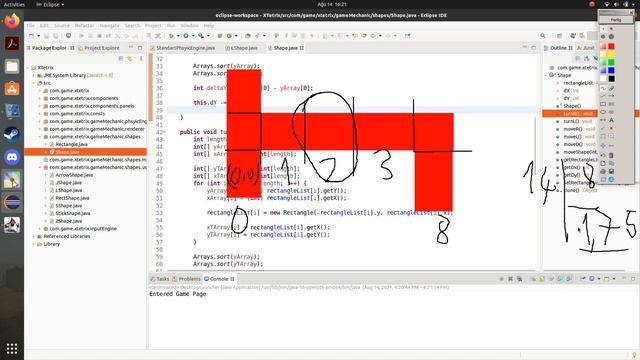Expand the com.game.xtetrix.inputEngine package
Screen dimensions: 640x360
point(40,229)
